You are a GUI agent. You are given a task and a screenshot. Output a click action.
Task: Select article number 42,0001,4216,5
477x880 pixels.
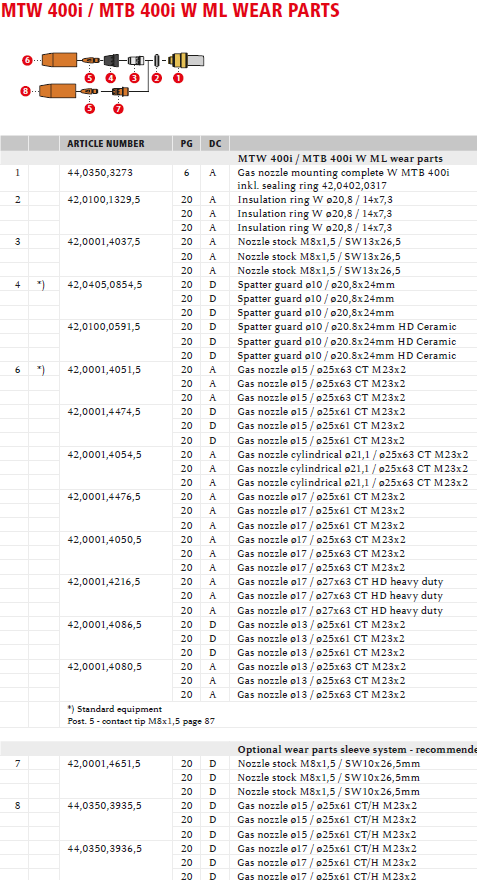coord(104,582)
